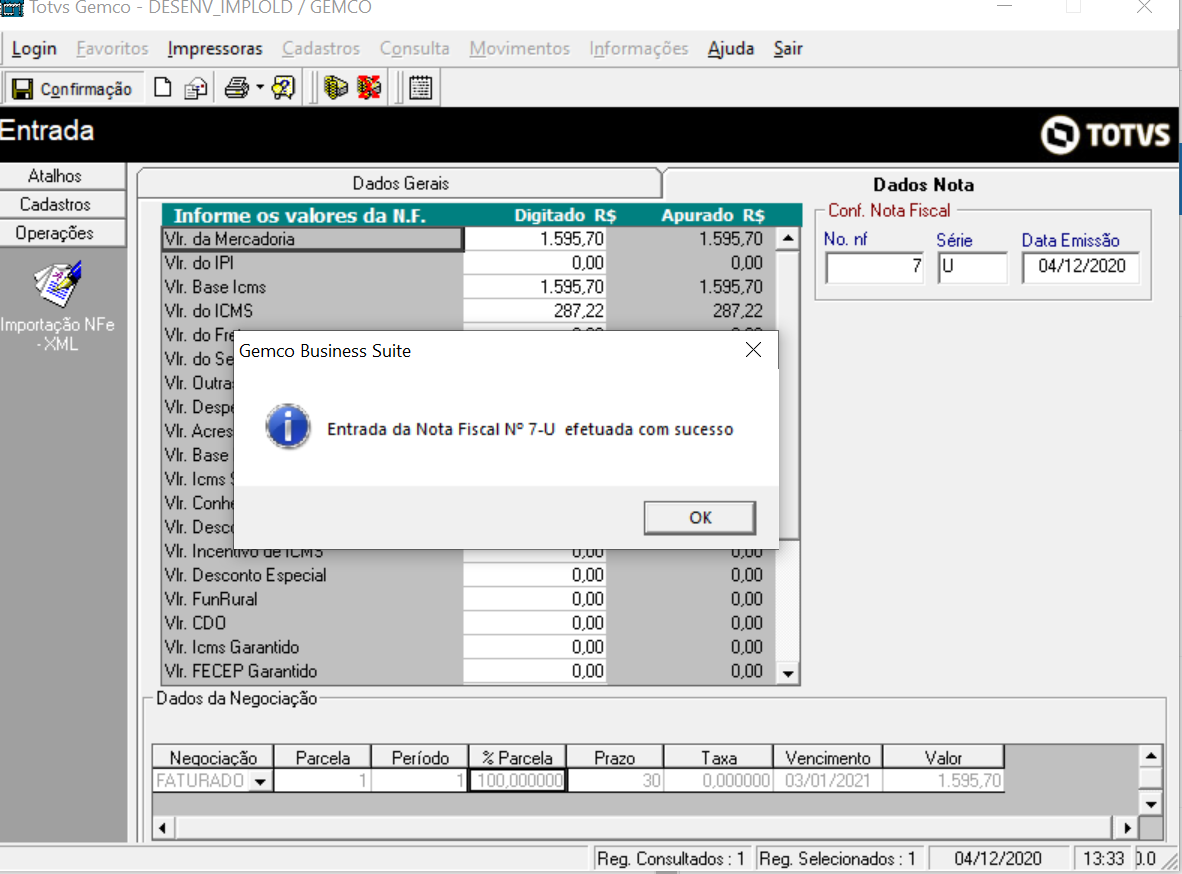
Task: Click the TOTVS logo
Action: 1105,134
